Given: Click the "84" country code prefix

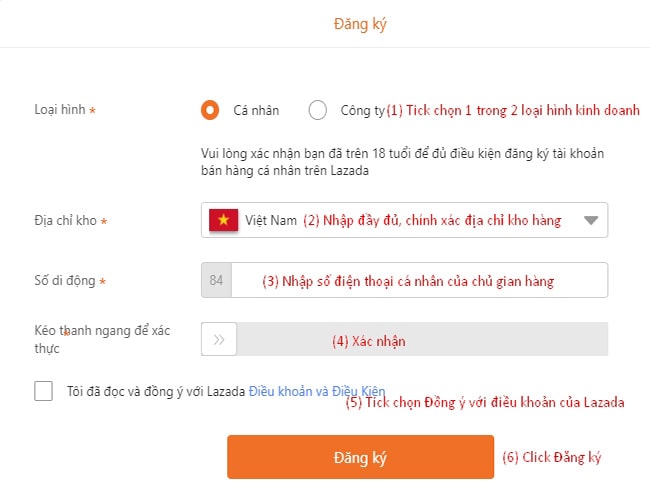Looking at the screenshot, I should tap(216, 280).
